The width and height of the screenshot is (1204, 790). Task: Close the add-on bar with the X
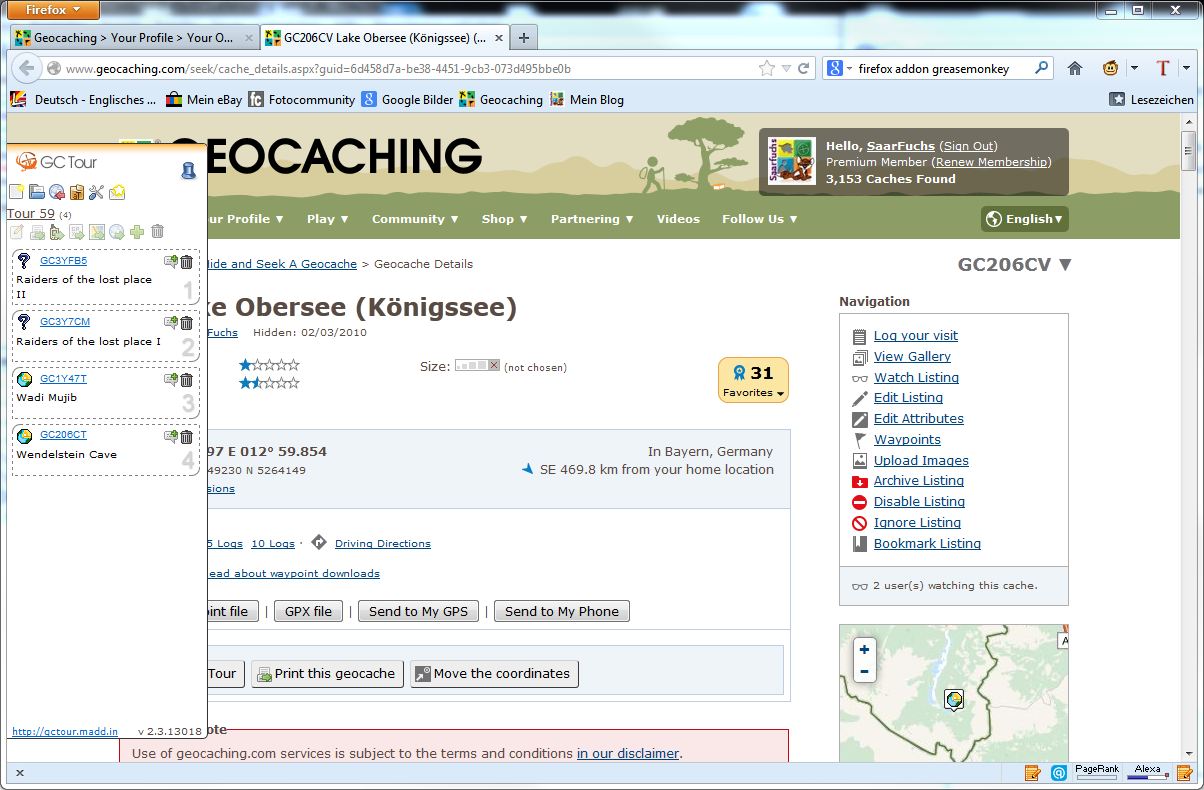click(20, 773)
